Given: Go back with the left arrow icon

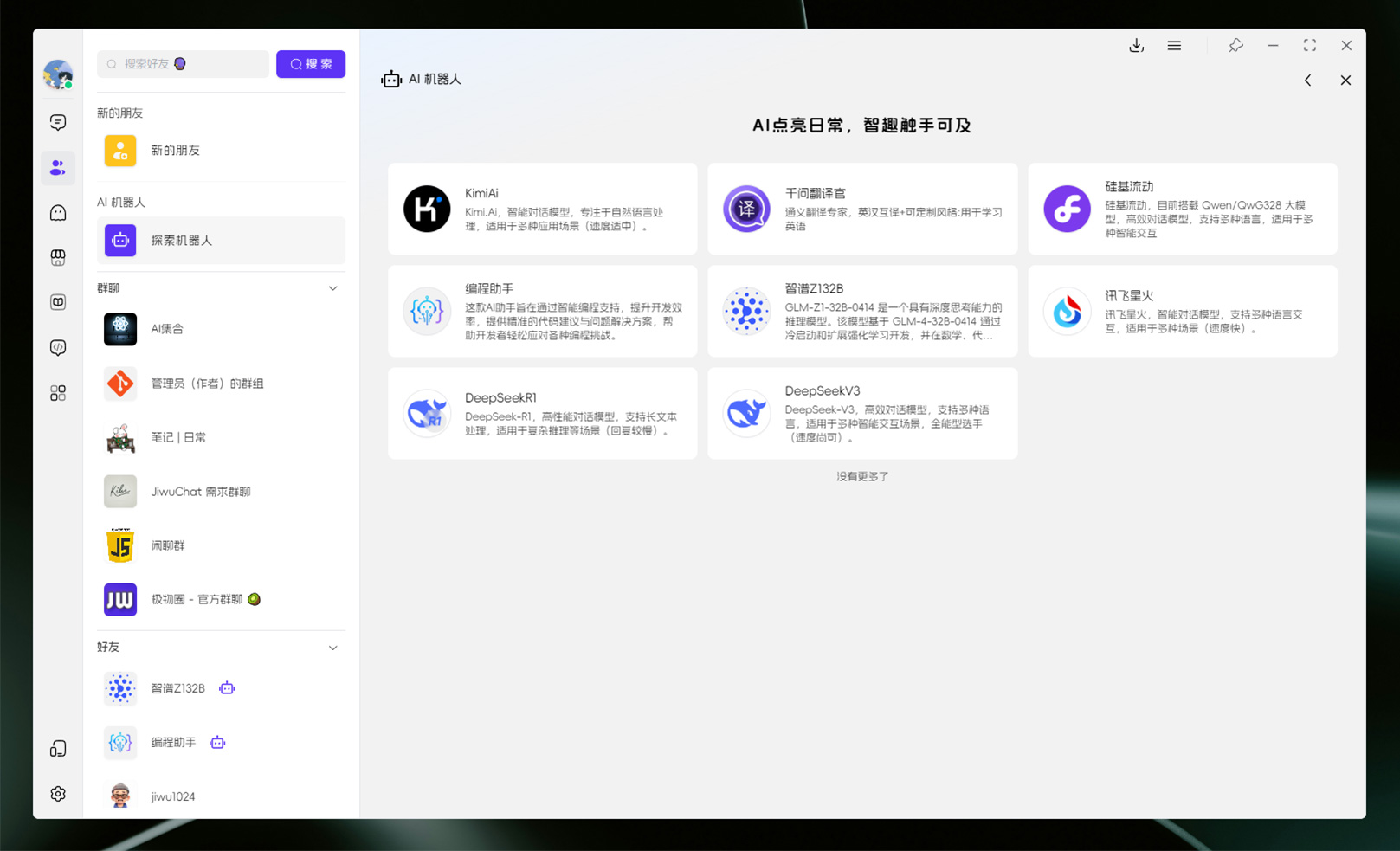Looking at the screenshot, I should [x=1308, y=81].
